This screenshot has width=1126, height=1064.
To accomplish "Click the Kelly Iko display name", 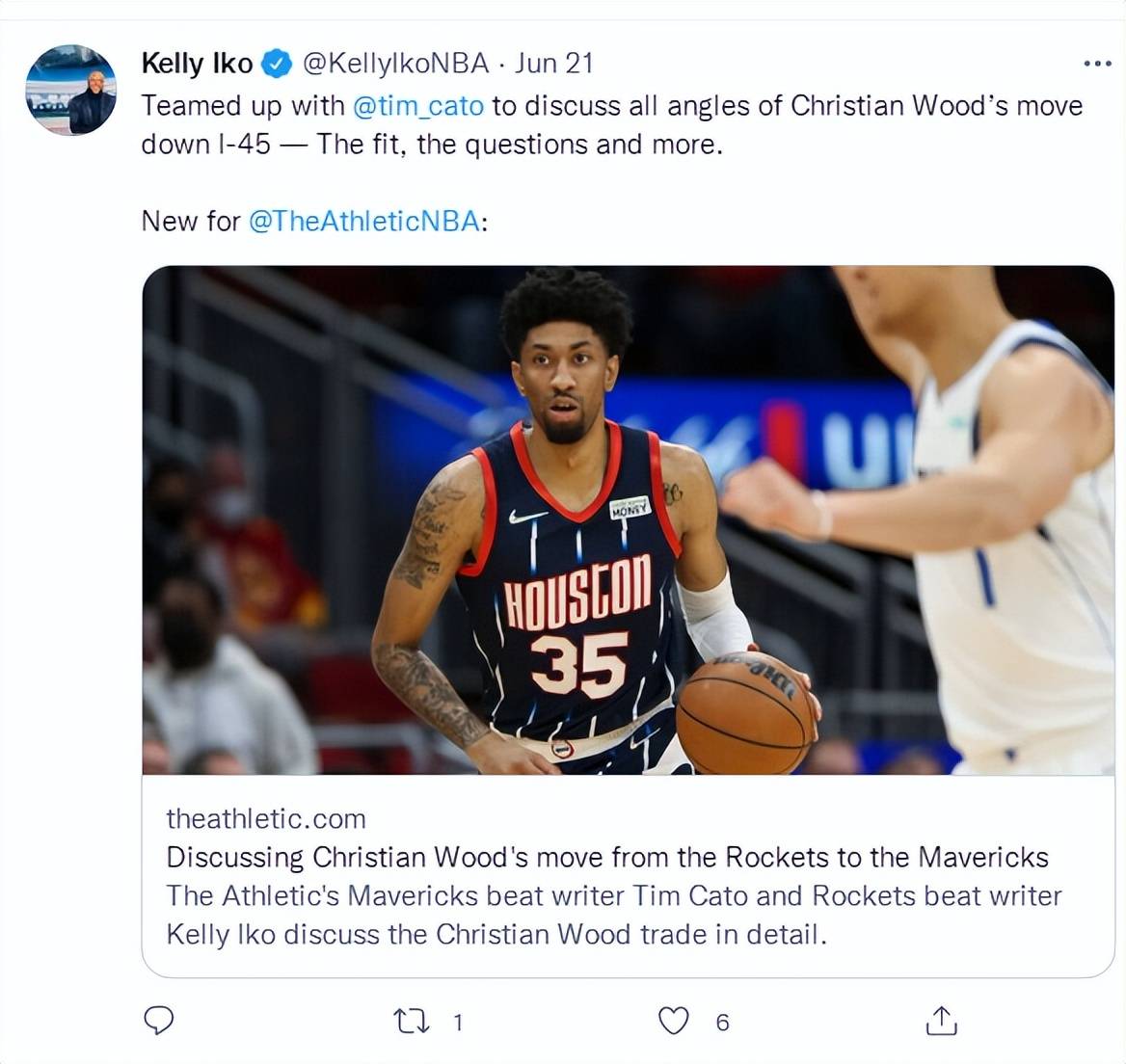I will point(198,64).
